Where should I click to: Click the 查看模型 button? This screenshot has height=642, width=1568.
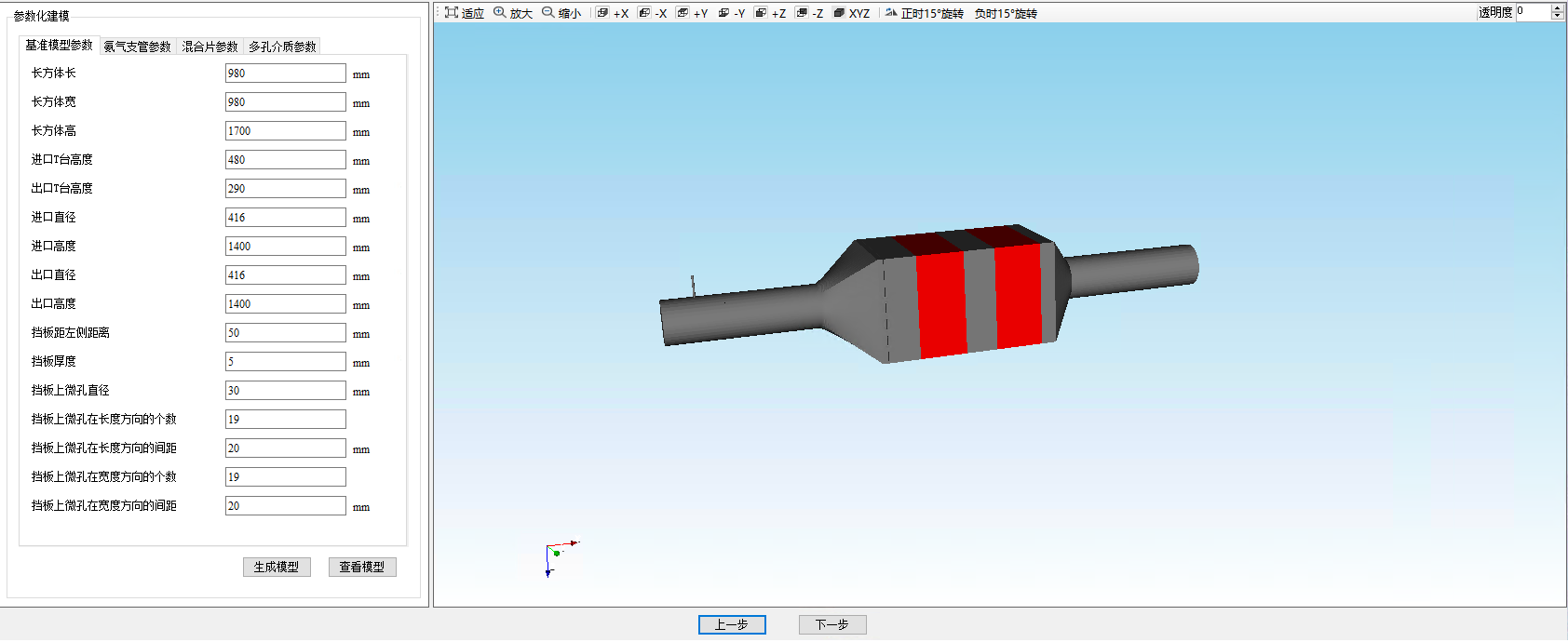362,567
